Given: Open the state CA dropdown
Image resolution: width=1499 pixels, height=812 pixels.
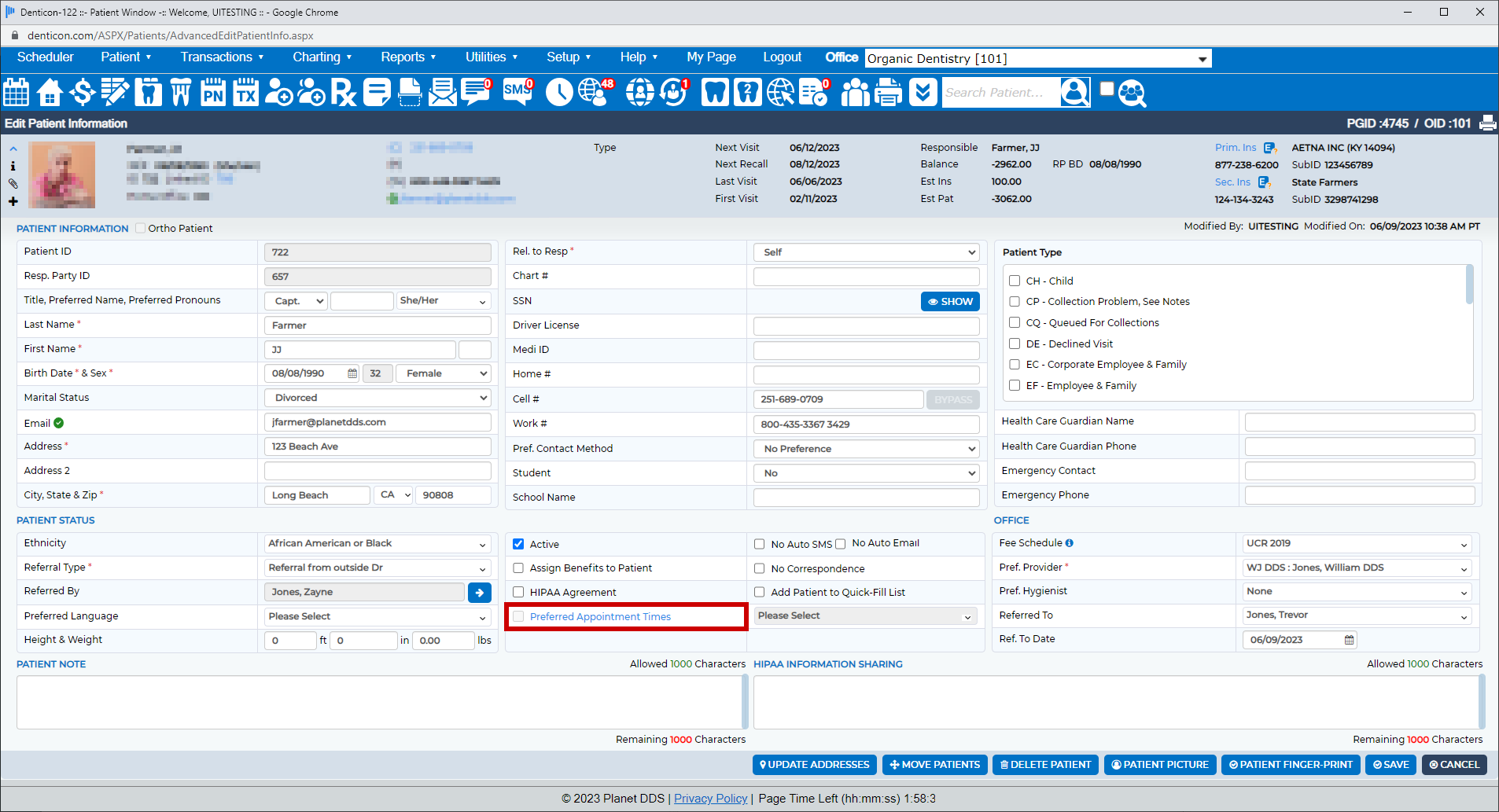Looking at the screenshot, I should (x=394, y=495).
